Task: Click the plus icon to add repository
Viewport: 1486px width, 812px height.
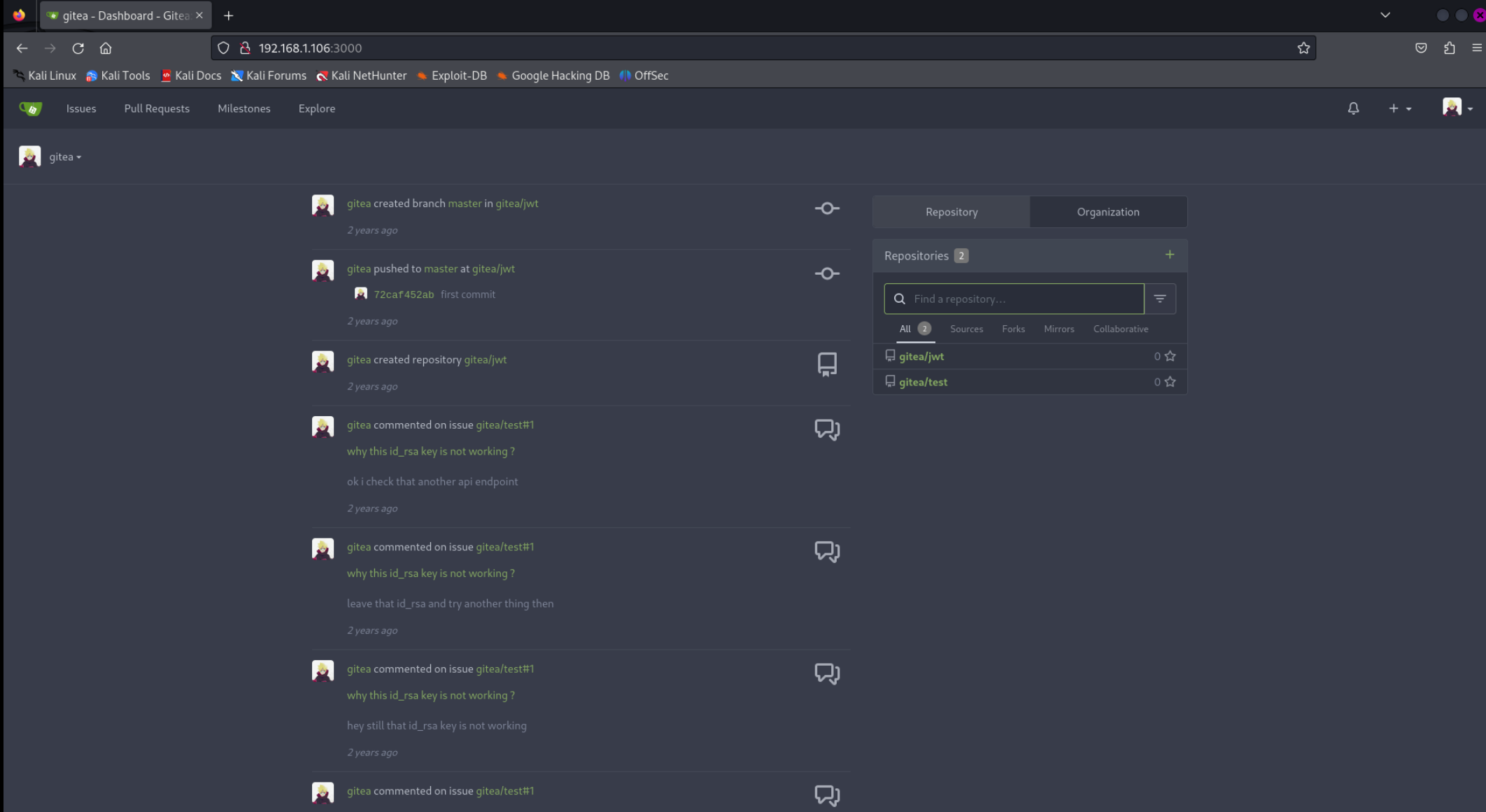Action: [x=1170, y=255]
